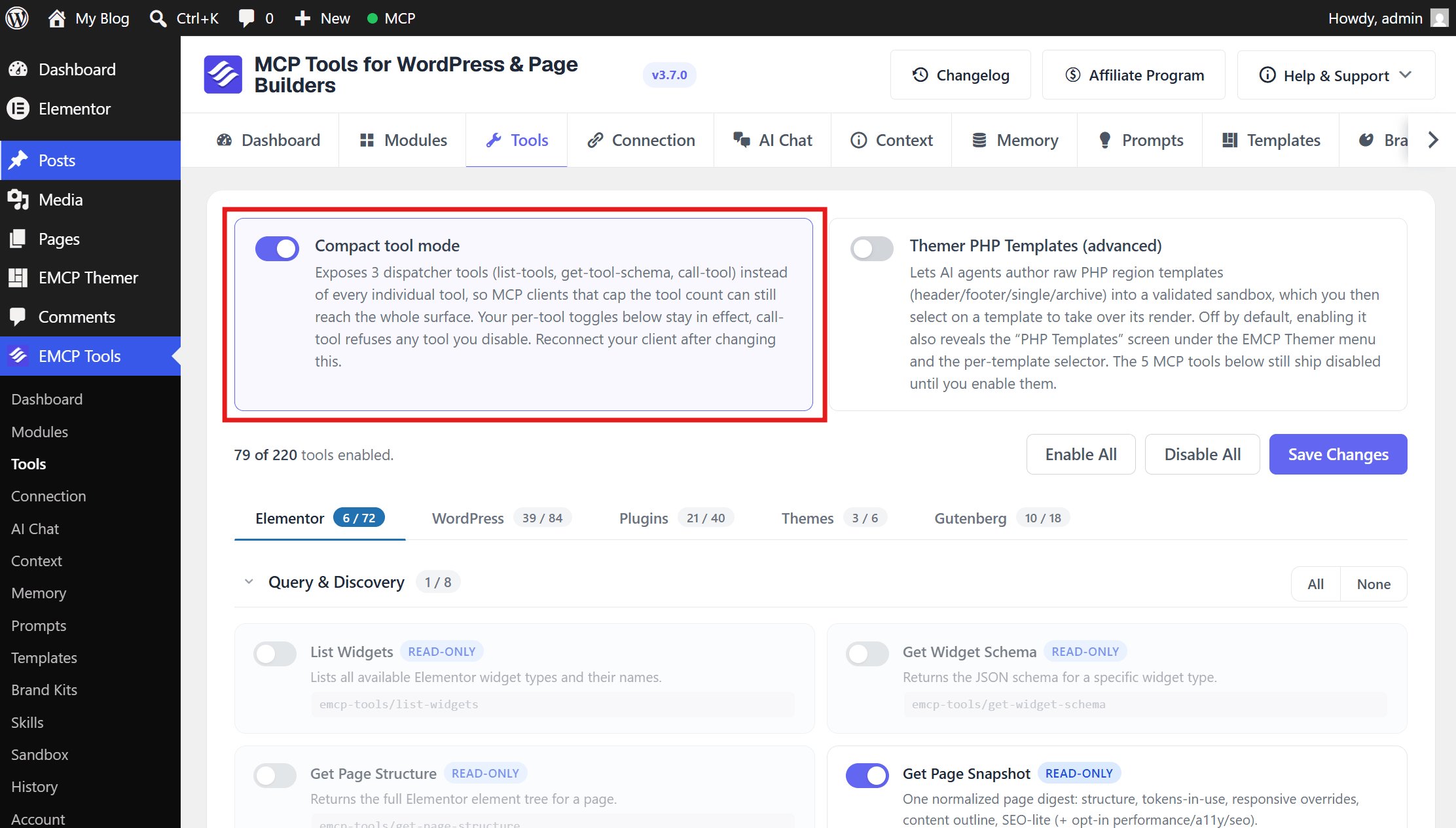
Task: Open the Context tab
Action: [891, 140]
